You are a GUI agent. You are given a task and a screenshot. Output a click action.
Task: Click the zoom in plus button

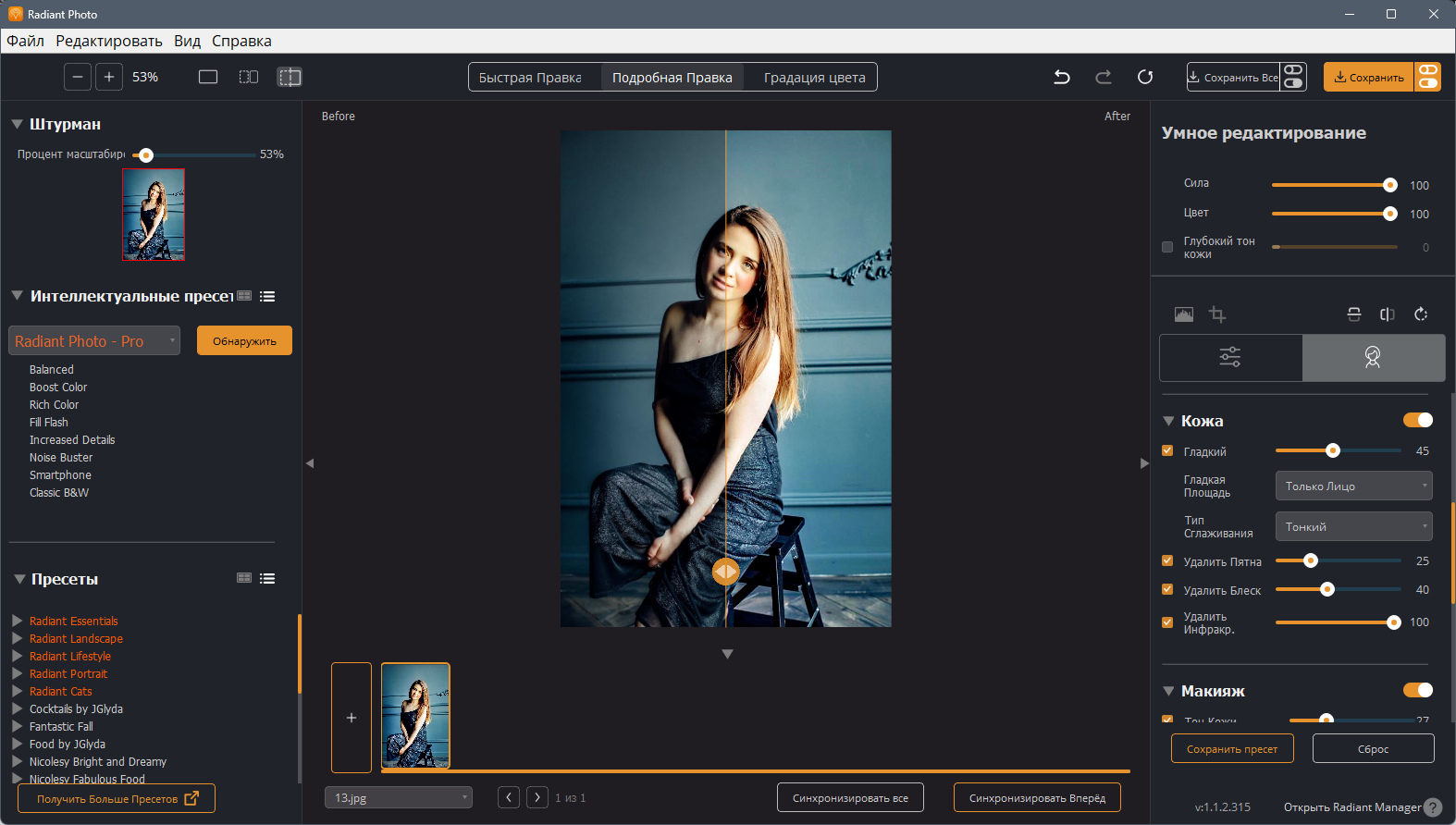coord(109,77)
